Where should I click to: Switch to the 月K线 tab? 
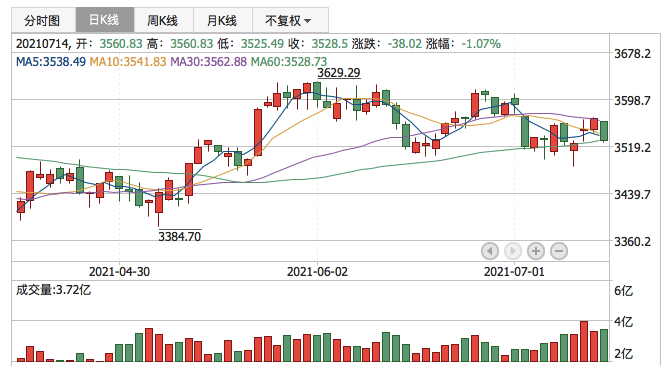tap(223, 20)
